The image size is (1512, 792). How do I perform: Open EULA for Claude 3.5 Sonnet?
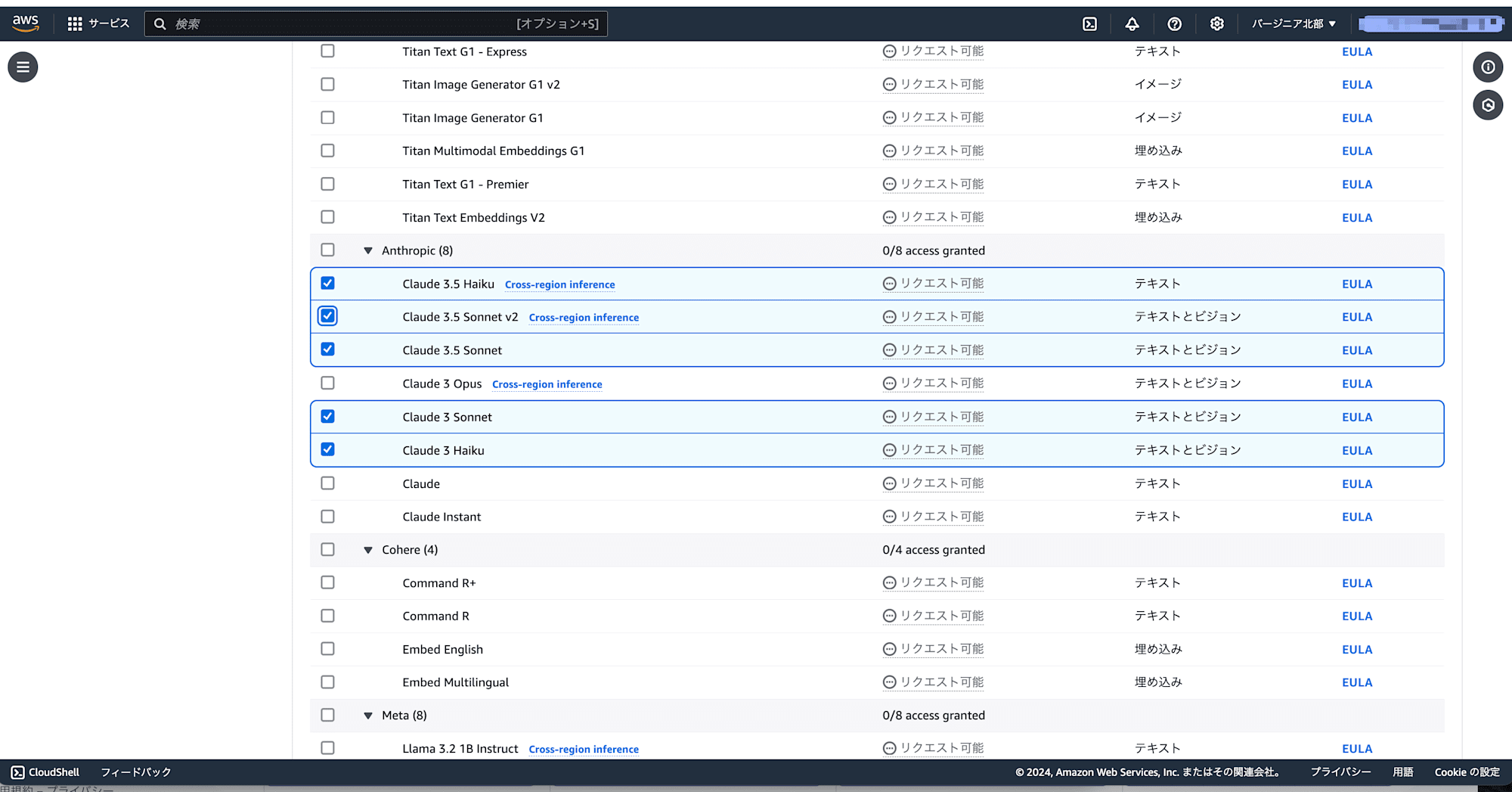1357,350
